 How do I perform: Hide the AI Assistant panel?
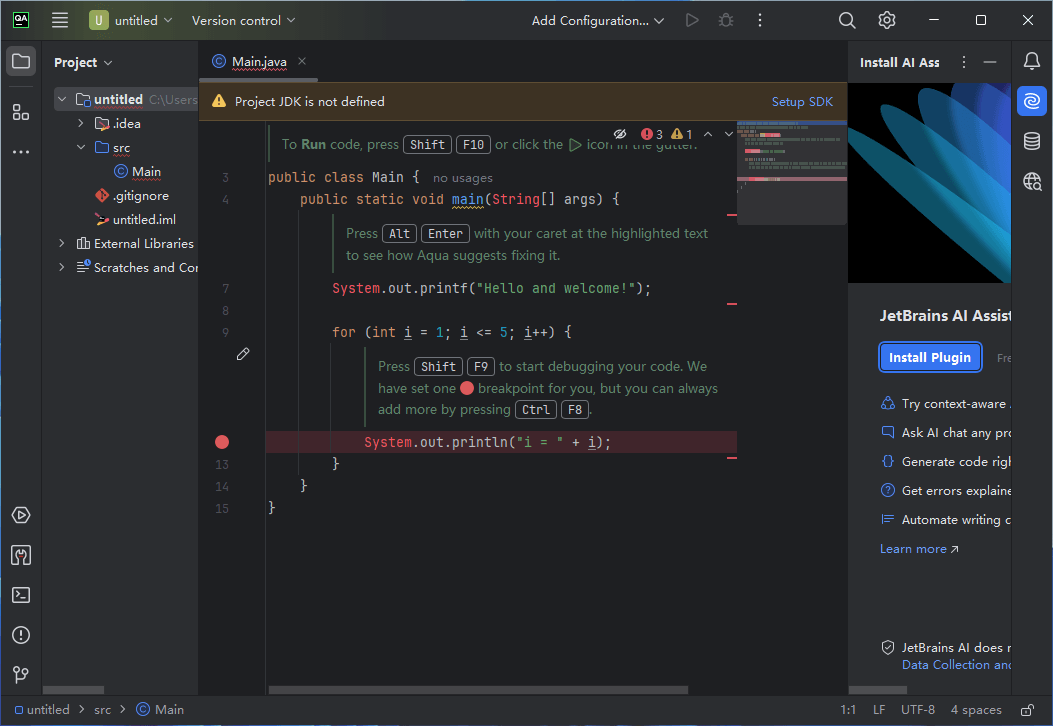click(x=990, y=62)
